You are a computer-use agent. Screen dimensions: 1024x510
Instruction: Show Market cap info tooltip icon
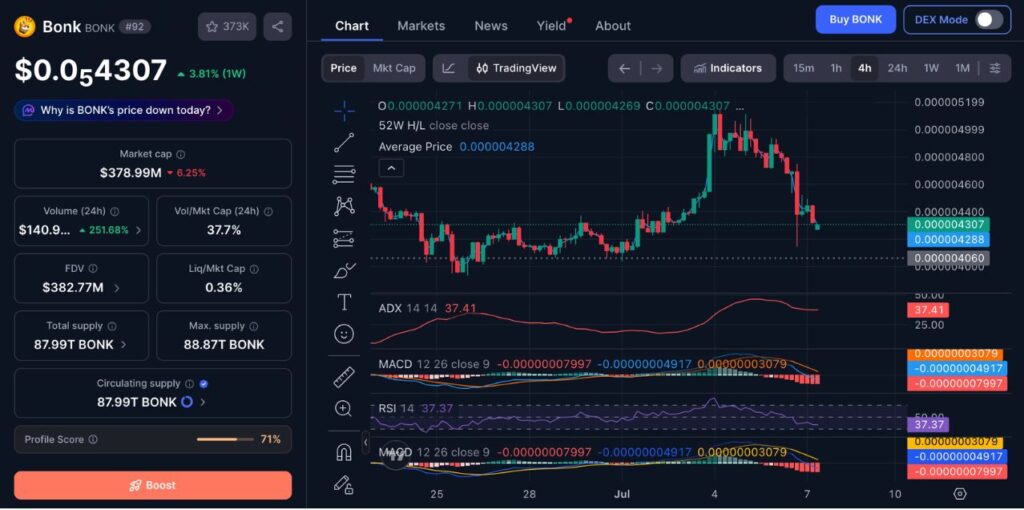tap(181, 155)
